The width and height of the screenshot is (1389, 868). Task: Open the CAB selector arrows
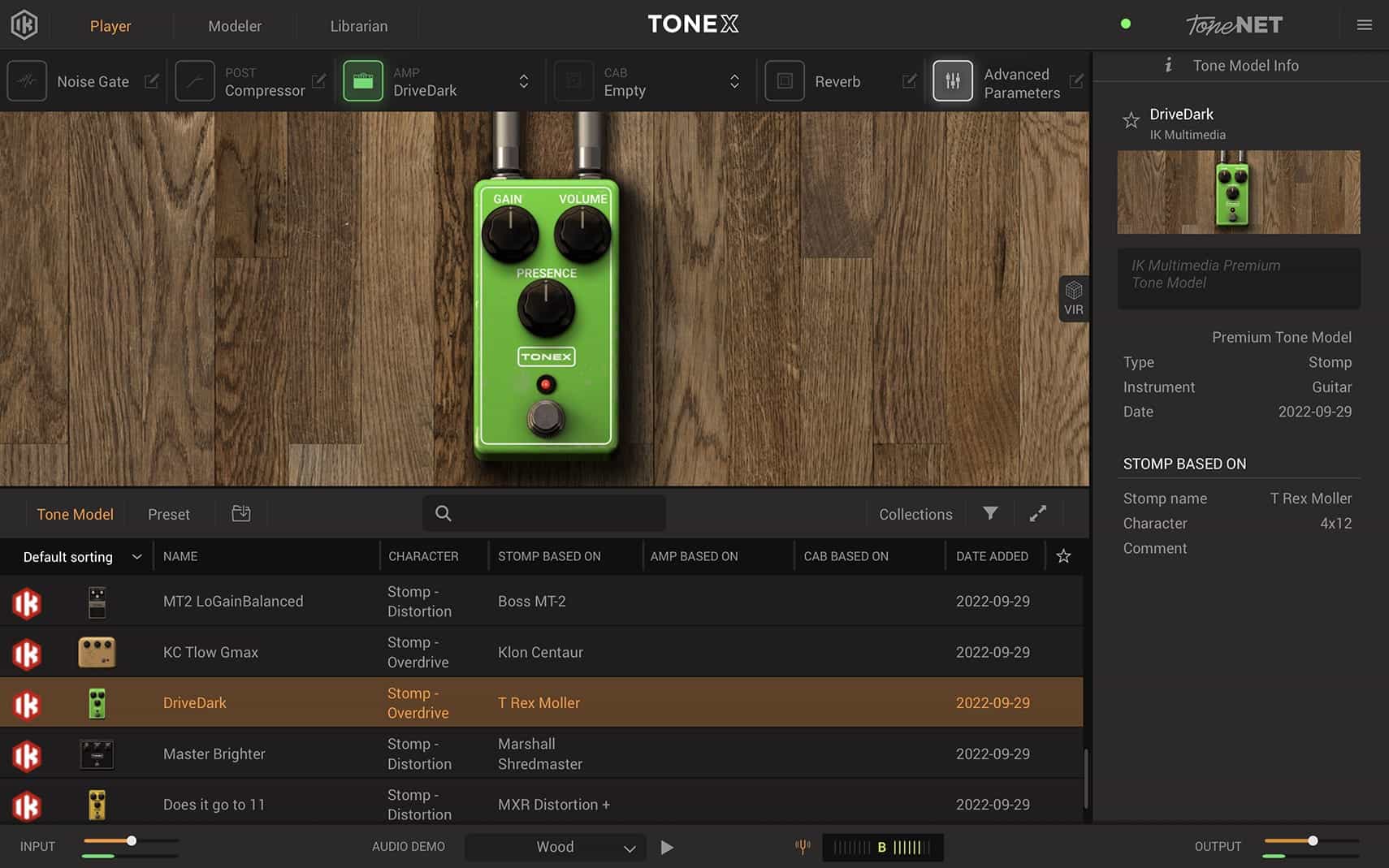coord(734,81)
